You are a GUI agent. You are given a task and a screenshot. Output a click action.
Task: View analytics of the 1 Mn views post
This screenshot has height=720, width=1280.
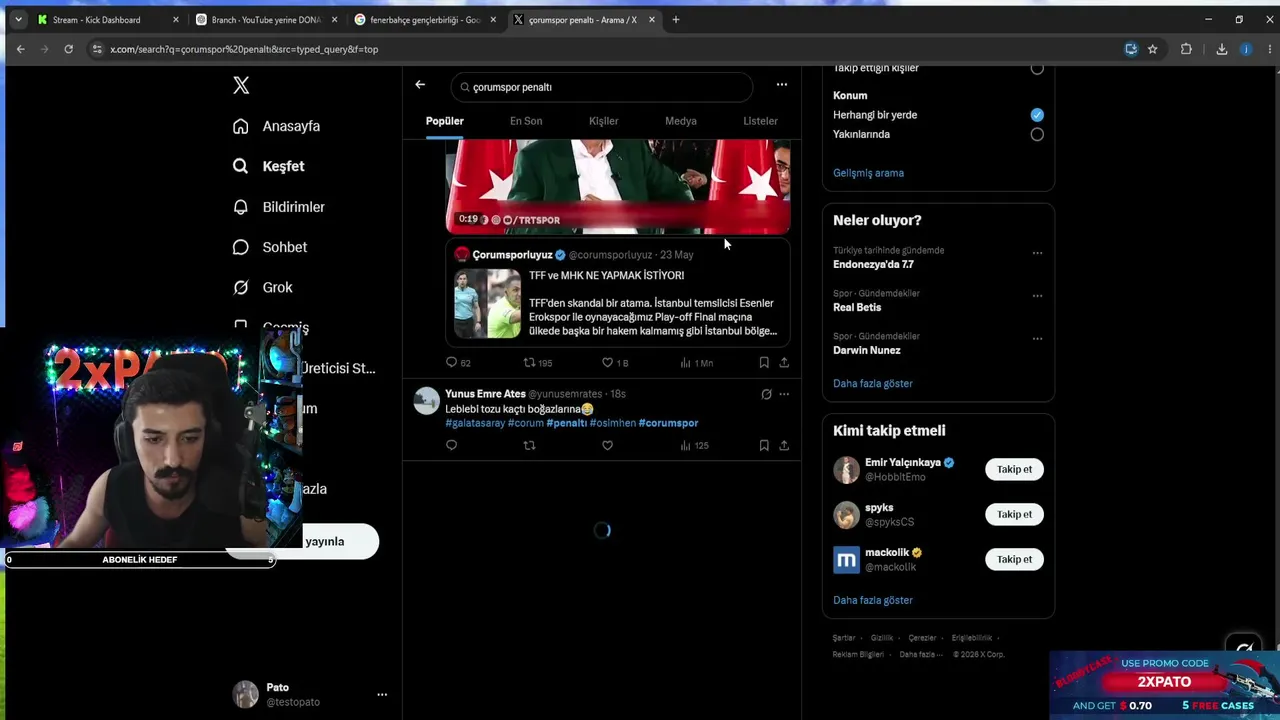tap(696, 363)
